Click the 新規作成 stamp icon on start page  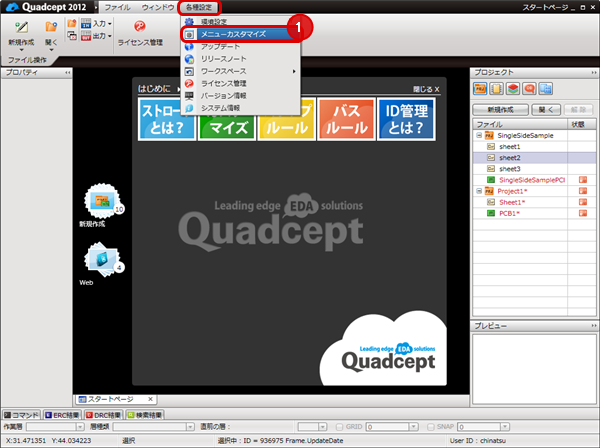[102, 201]
